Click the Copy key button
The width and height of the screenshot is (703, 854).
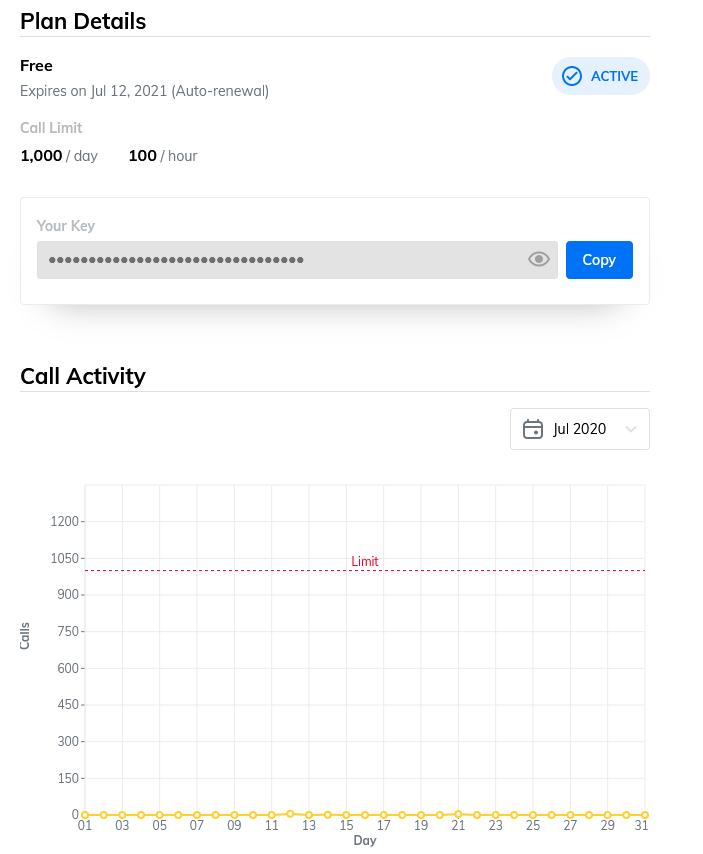599,260
